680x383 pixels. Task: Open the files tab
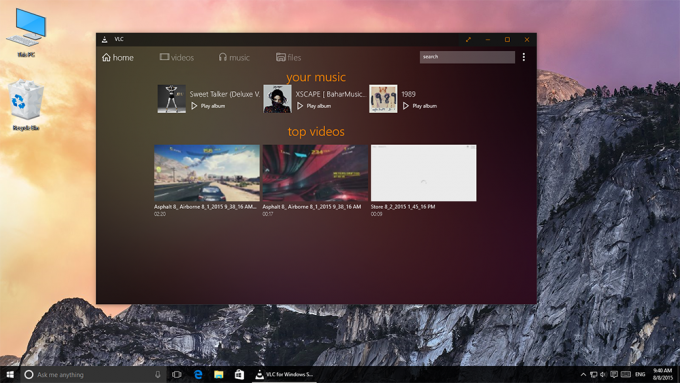[288, 57]
